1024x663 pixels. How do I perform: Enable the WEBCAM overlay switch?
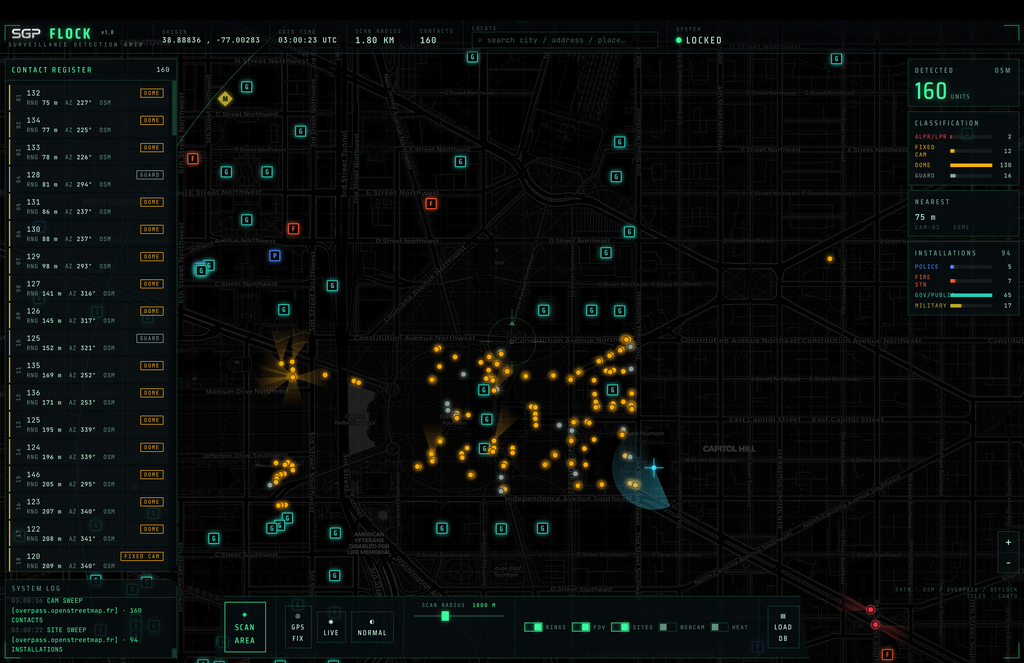pyautogui.click(x=667, y=627)
